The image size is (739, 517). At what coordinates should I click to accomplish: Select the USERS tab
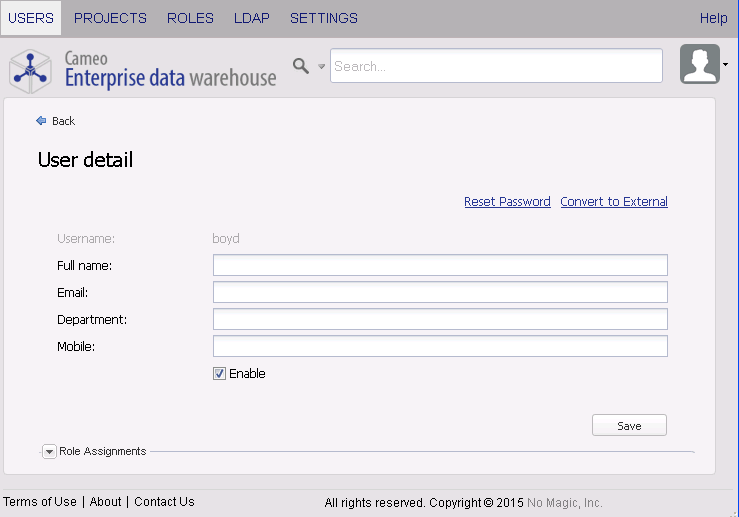(x=30, y=18)
